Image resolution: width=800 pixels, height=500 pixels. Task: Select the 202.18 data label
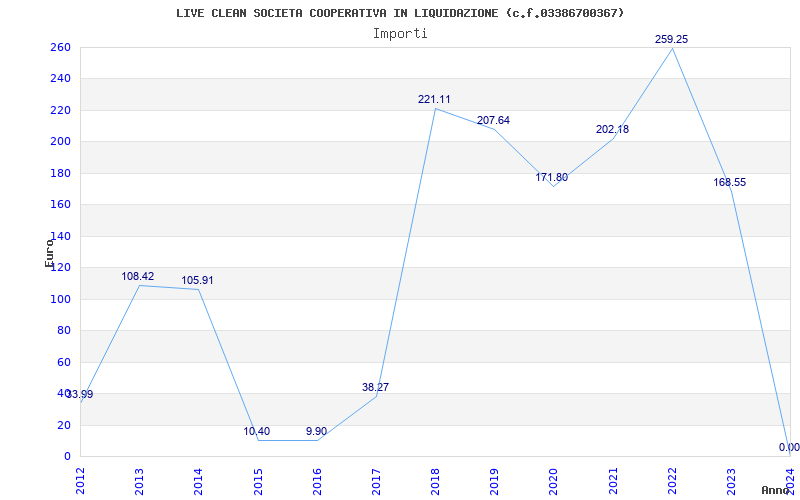[612, 130]
